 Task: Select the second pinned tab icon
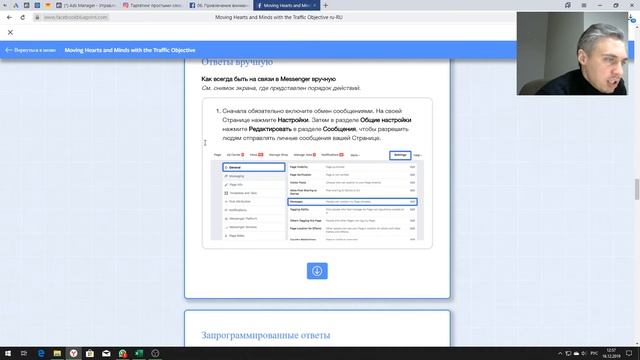point(27,5)
